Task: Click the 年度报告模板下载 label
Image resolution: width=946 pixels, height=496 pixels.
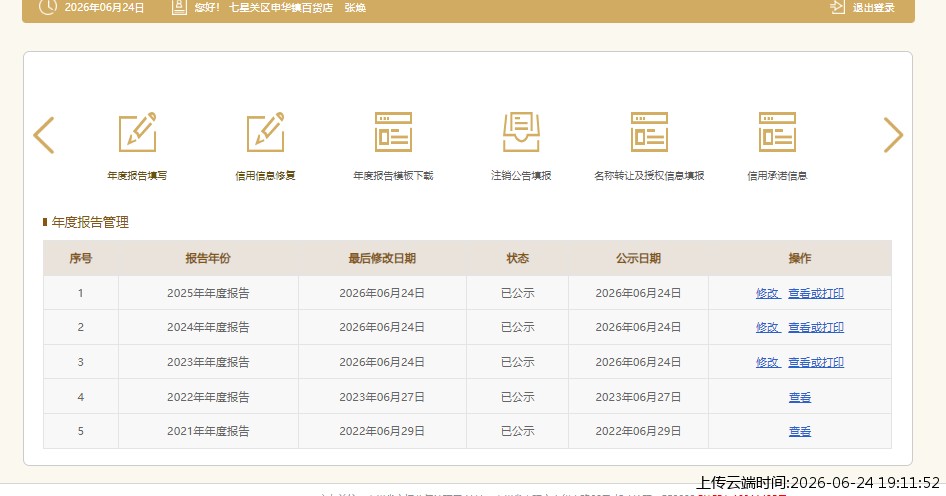Action: (393, 176)
